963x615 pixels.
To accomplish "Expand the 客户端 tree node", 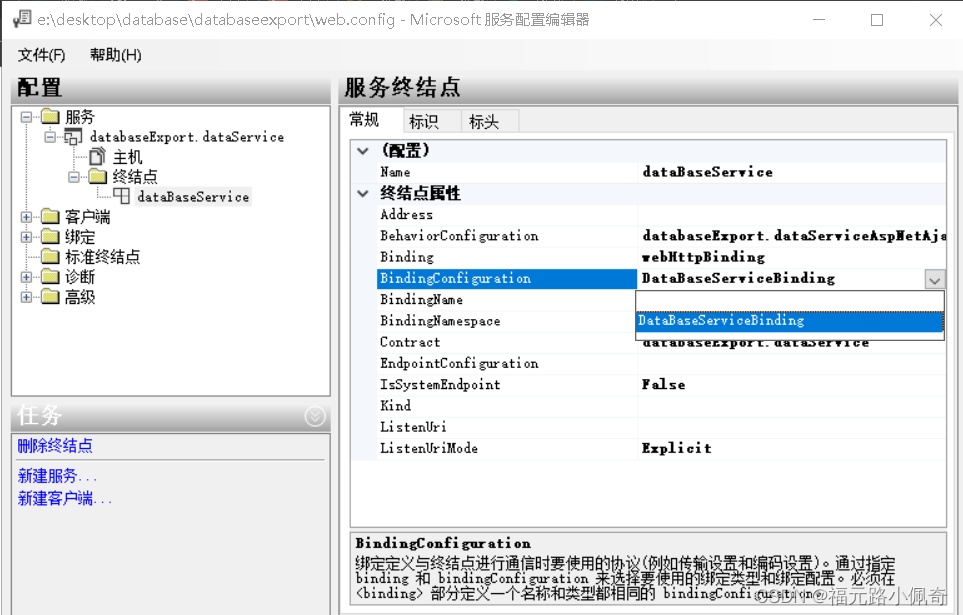I will coord(26,217).
